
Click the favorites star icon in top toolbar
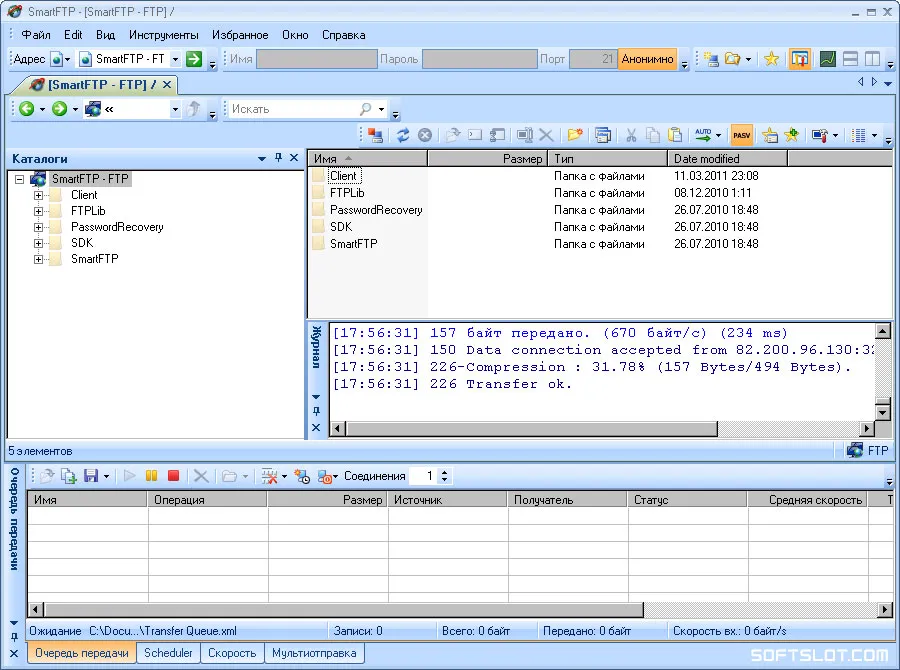[771, 59]
